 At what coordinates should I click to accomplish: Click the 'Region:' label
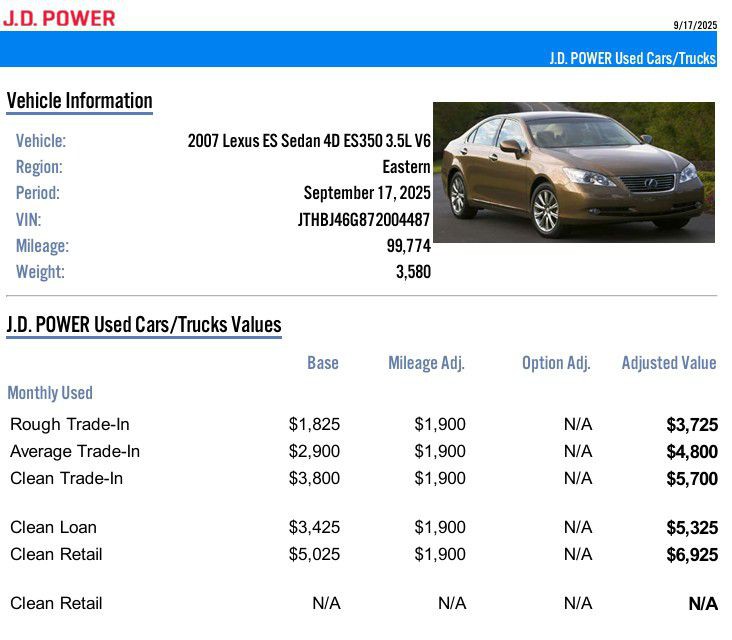39,167
